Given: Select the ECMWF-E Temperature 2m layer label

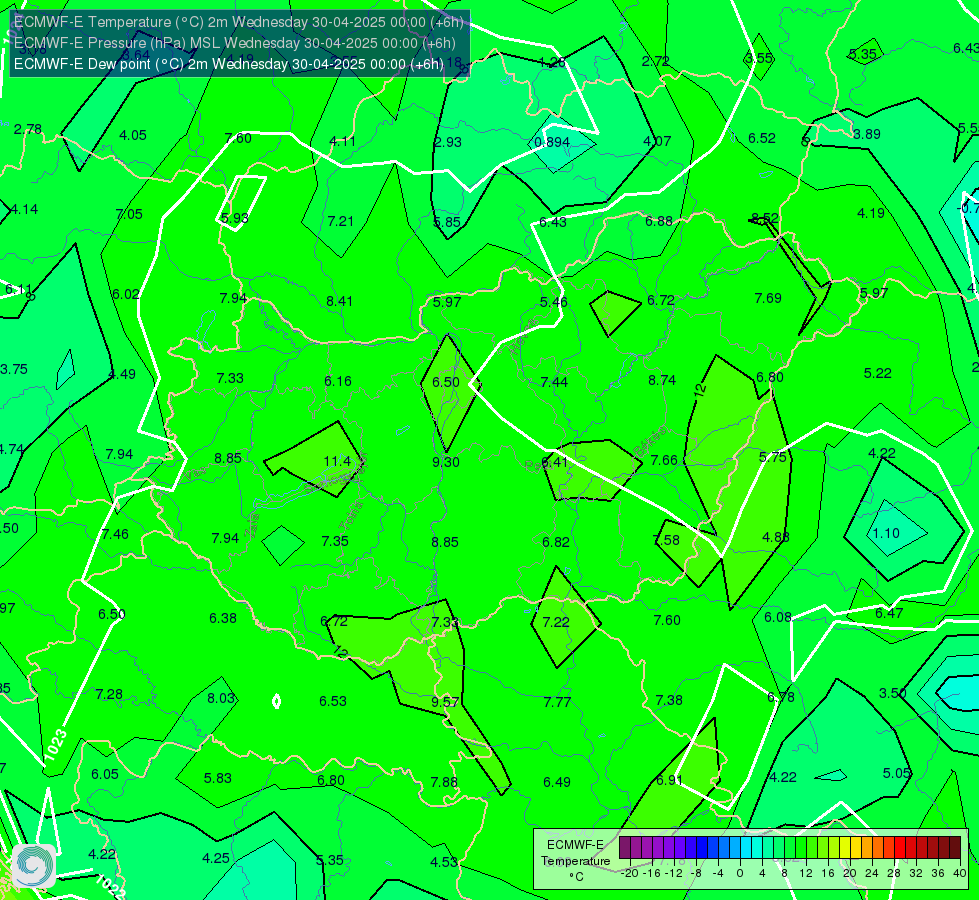Looking at the screenshot, I should pyautogui.click(x=239, y=22).
